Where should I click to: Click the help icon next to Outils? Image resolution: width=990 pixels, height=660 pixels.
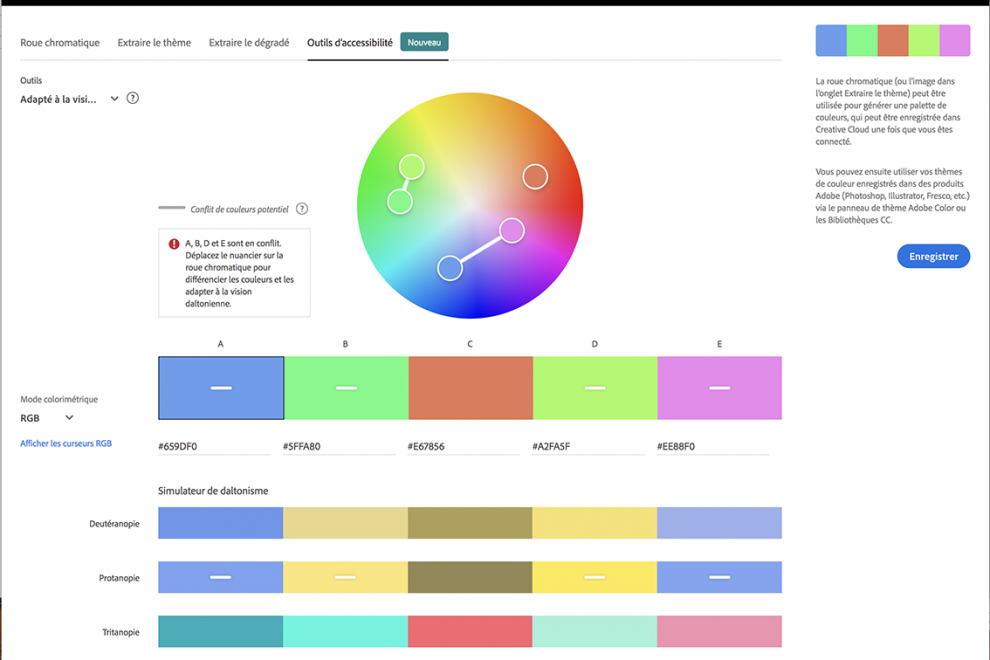coord(133,98)
